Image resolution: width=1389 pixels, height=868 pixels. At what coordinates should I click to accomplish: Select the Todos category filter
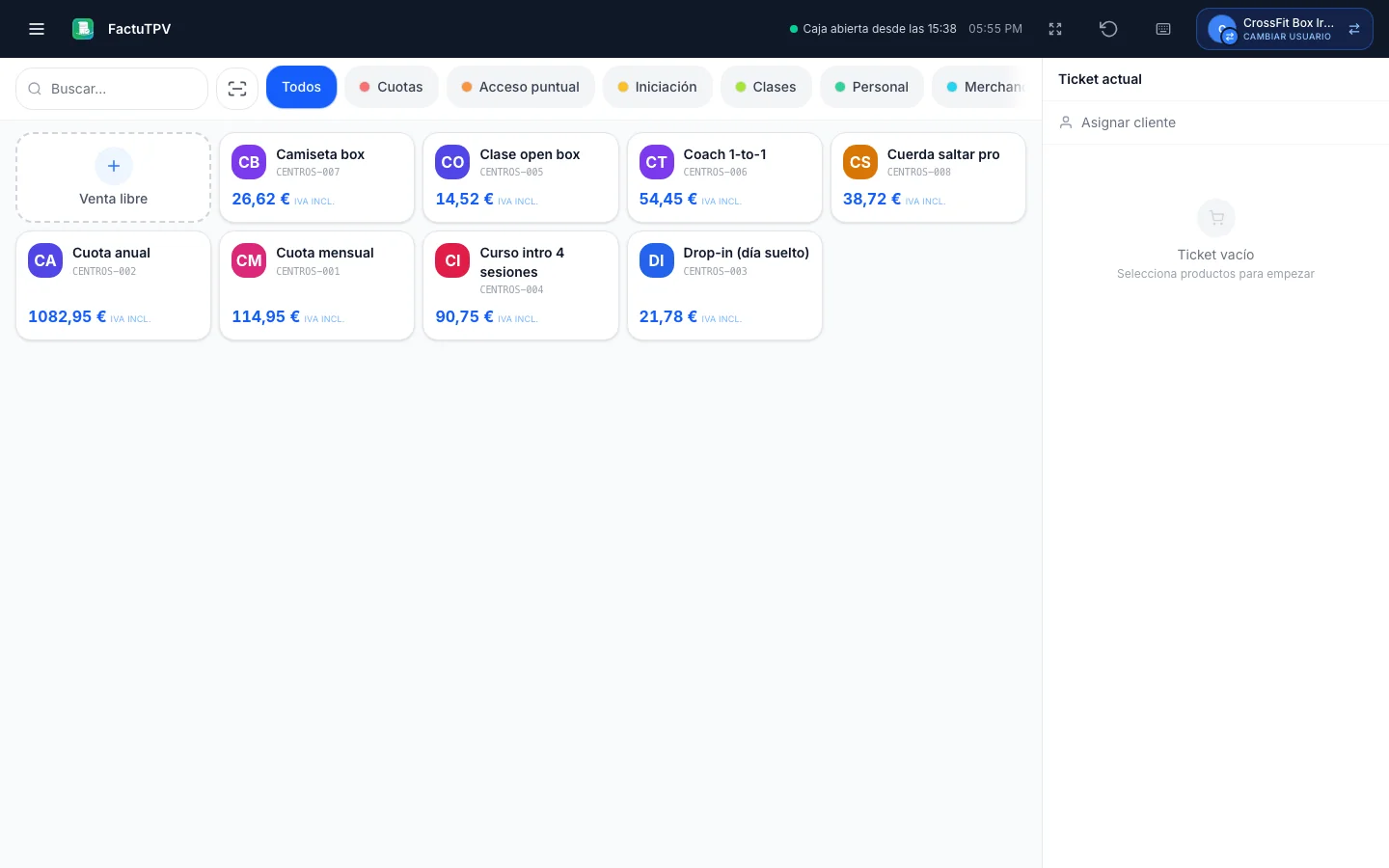pyautogui.click(x=301, y=87)
